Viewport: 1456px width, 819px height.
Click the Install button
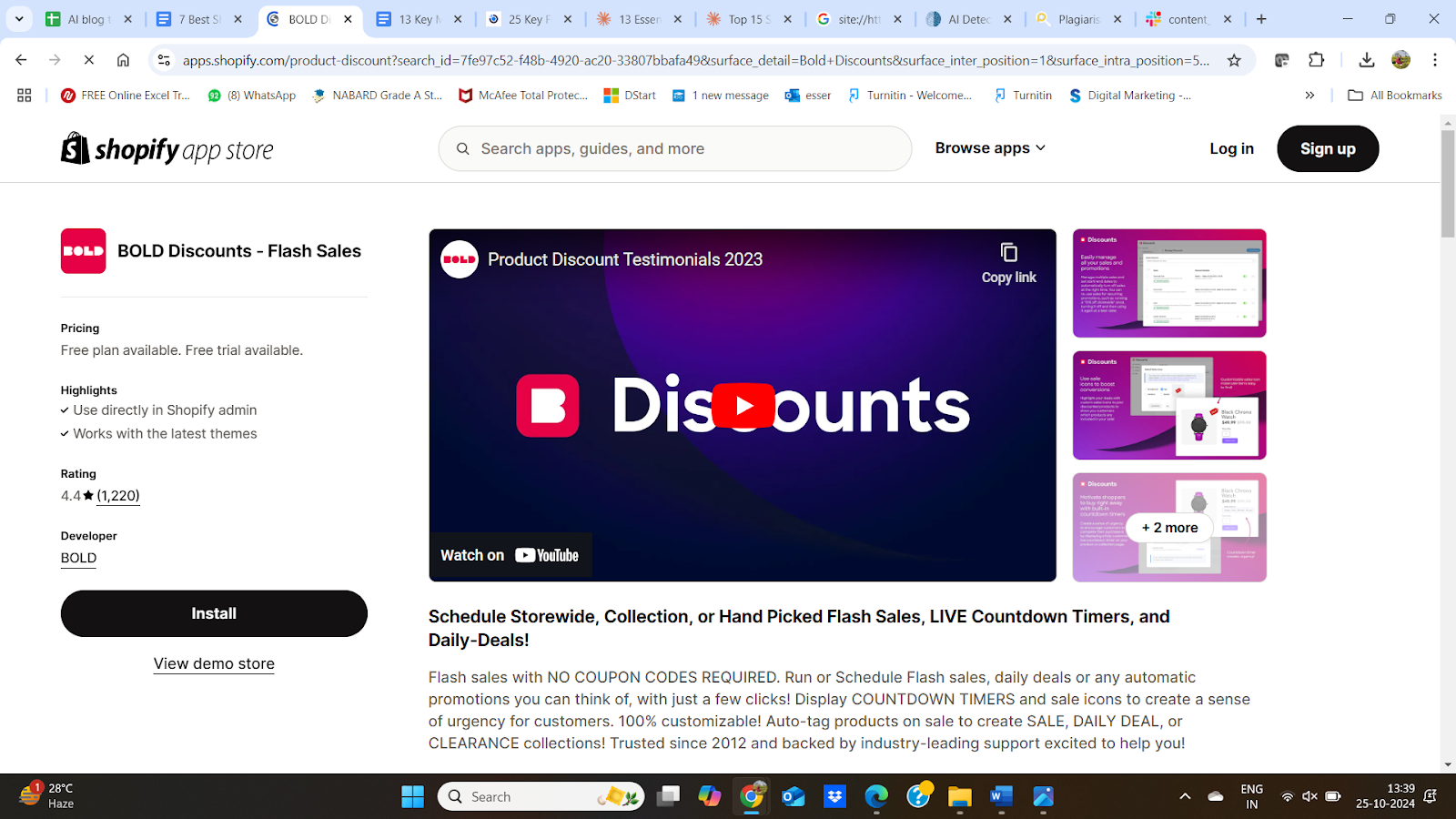coord(214,613)
